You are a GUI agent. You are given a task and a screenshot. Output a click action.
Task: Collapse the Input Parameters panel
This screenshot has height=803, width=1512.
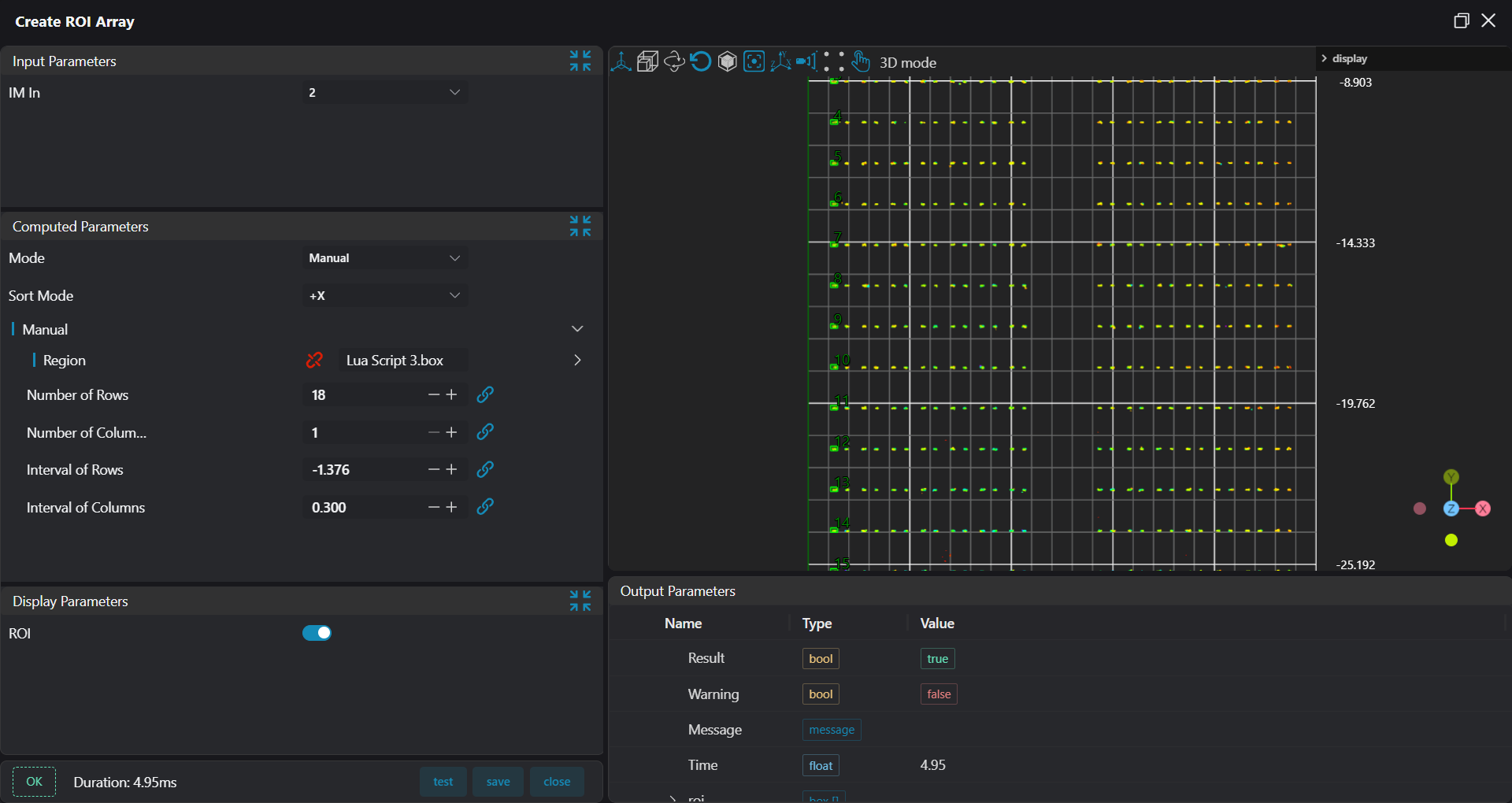click(x=580, y=61)
